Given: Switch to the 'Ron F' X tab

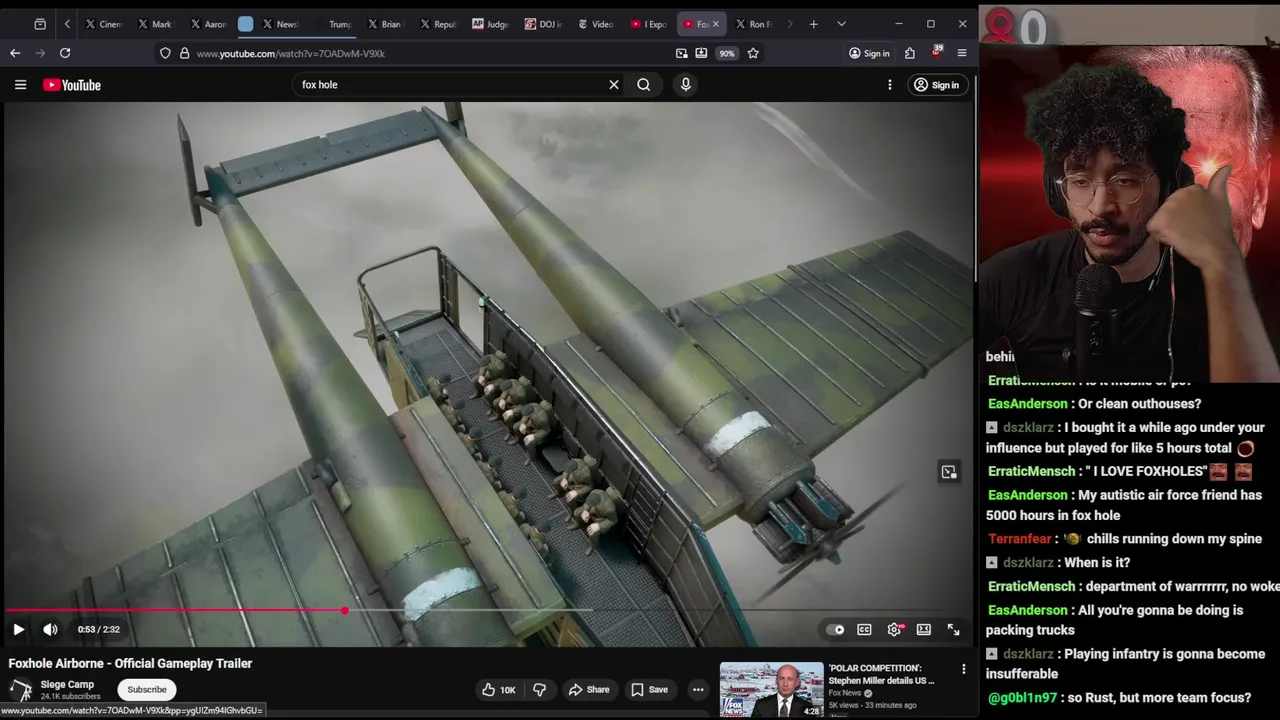Looking at the screenshot, I should point(754,24).
